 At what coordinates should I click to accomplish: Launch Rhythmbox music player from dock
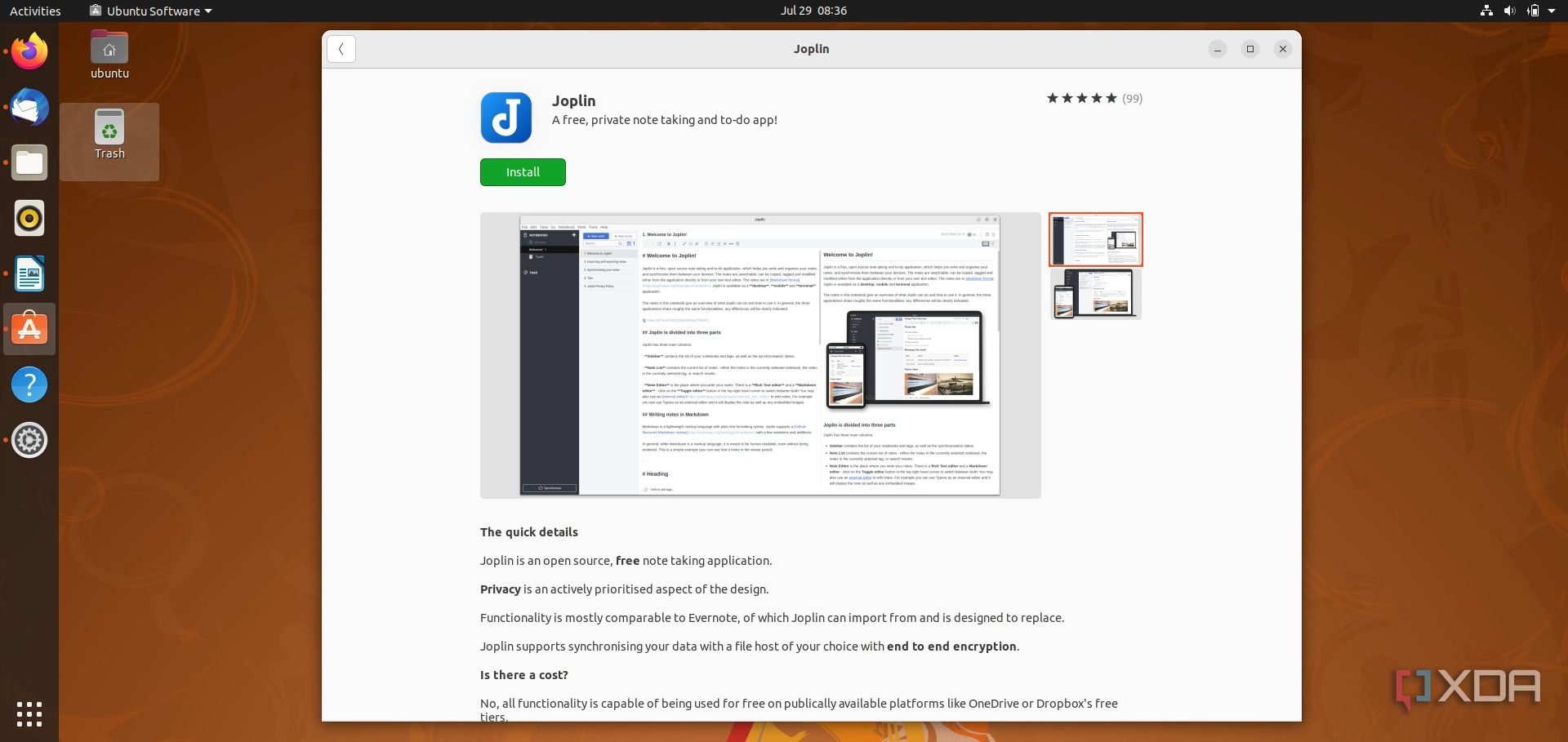point(29,218)
